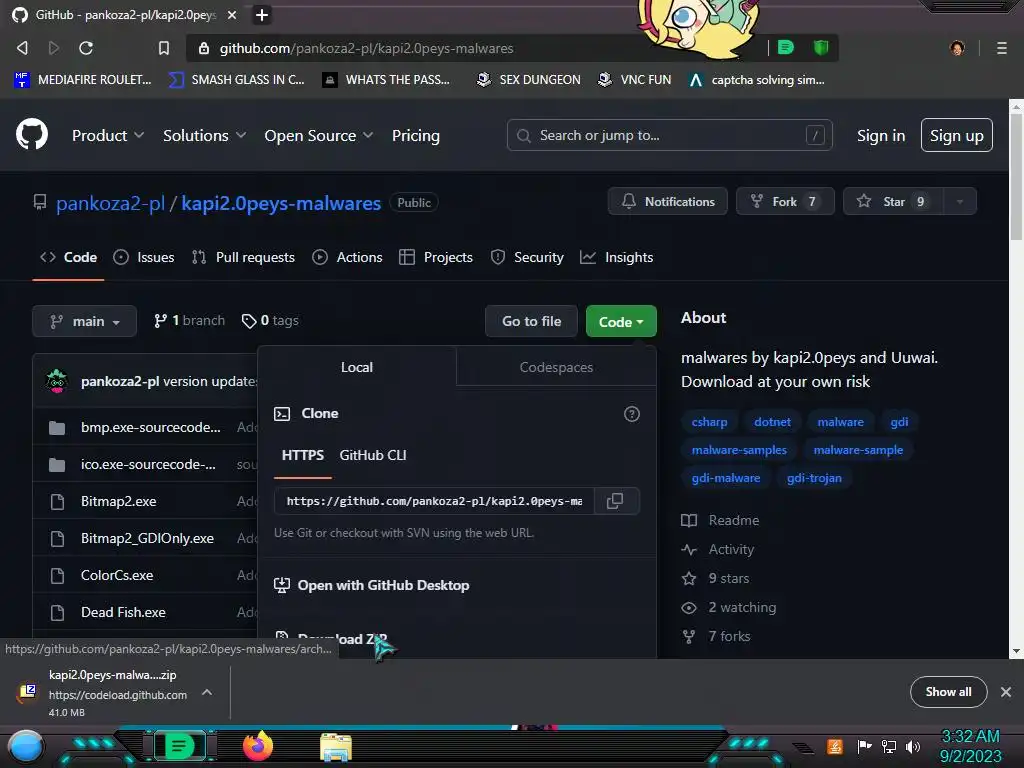
Task: Close the GitHub browser tab
Action: point(232,15)
